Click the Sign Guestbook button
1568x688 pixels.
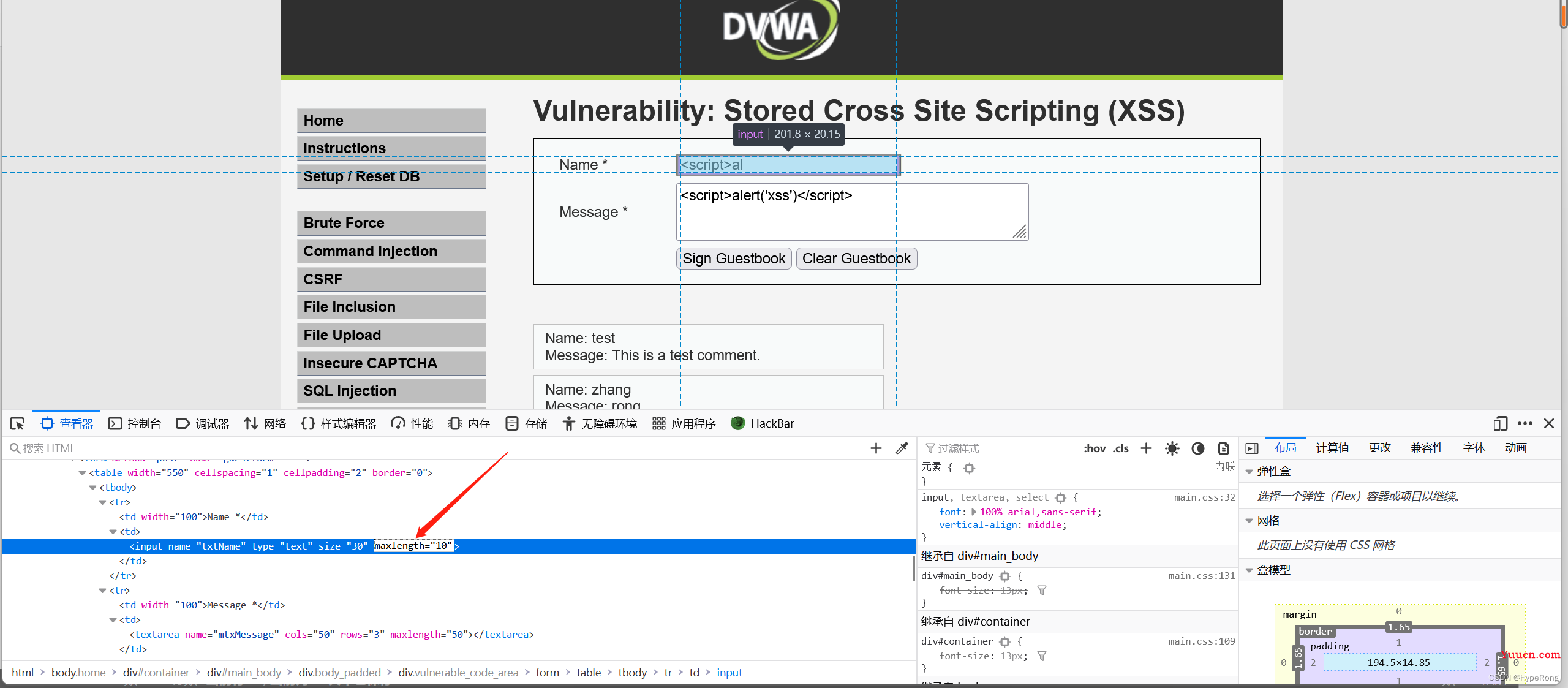[734, 259]
